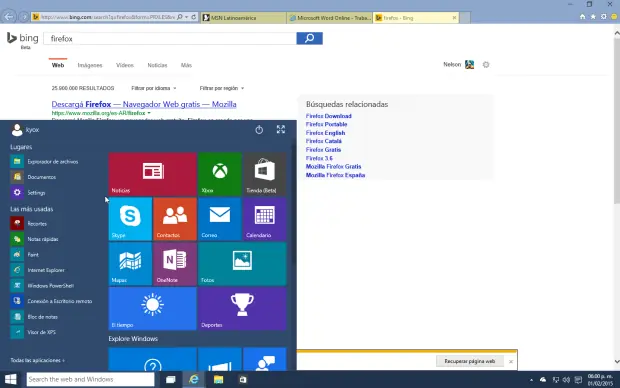Click the Bing search magnifier button
This screenshot has width=620, height=388.
pos(310,38)
